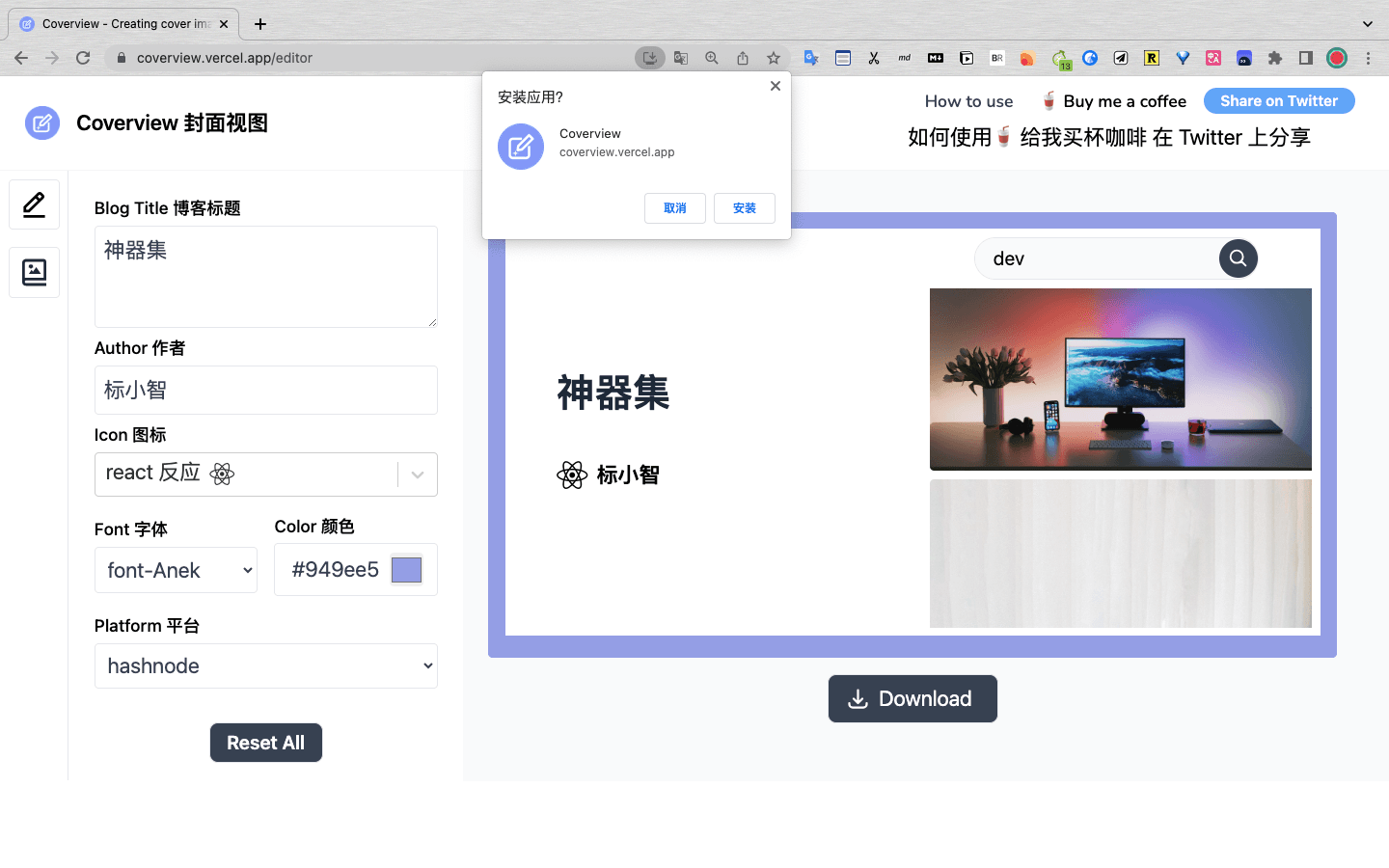Open the Chrome three-dot menu
Viewport: 1389px width, 868px height.
1368,58
